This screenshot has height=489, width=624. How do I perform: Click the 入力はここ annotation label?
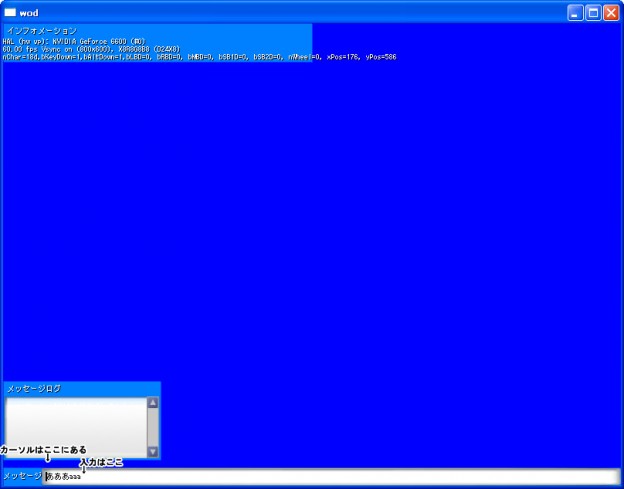point(102,462)
